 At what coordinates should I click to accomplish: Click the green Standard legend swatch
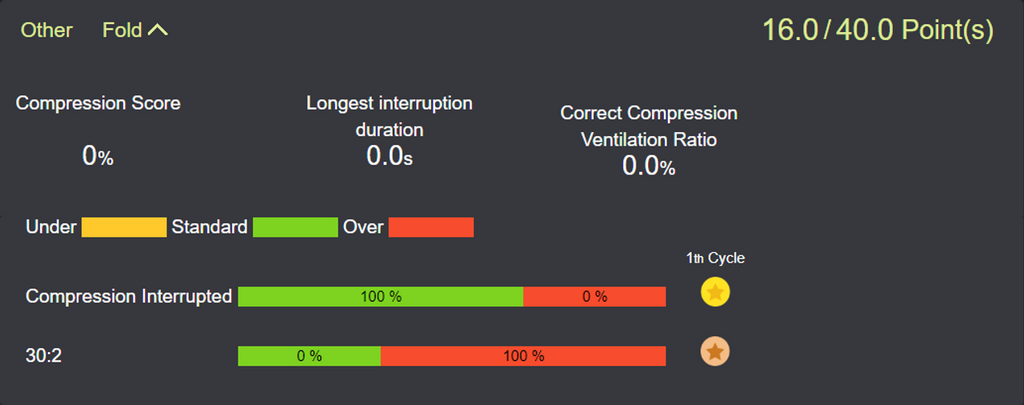point(295,227)
